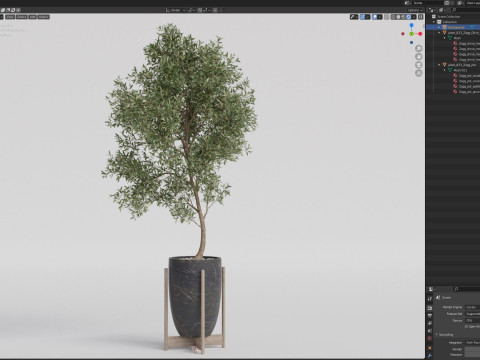Click the outliner search field
Screen dimensions: 480x360
tap(466, 10)
